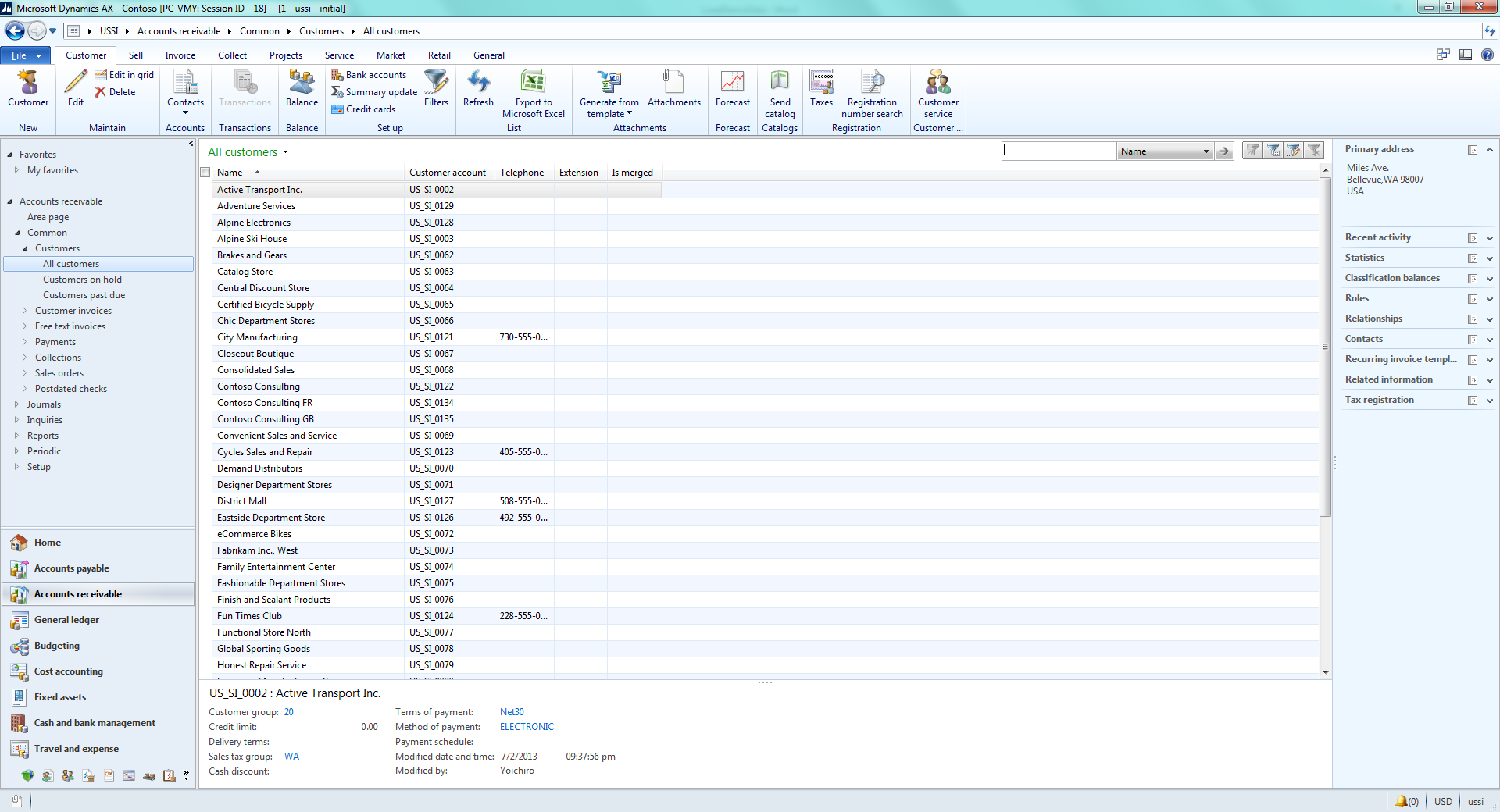
Task: Switch to the Retail tab
Action: point(439,55)
